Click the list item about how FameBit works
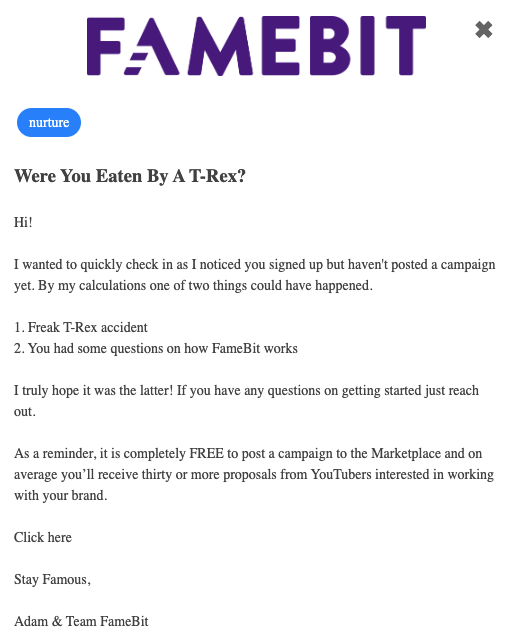This screenshot has width=513, height=644. click(x=156, y=348)
